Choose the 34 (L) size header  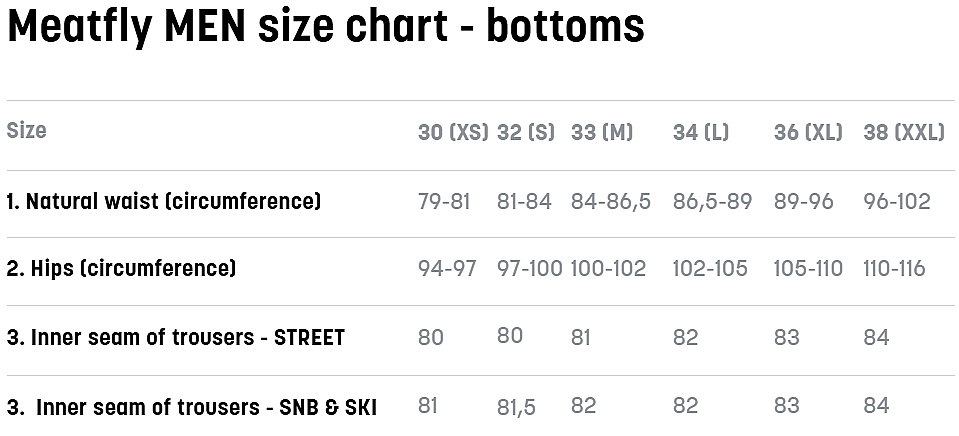pyautogui.click(x=701, y=132)
